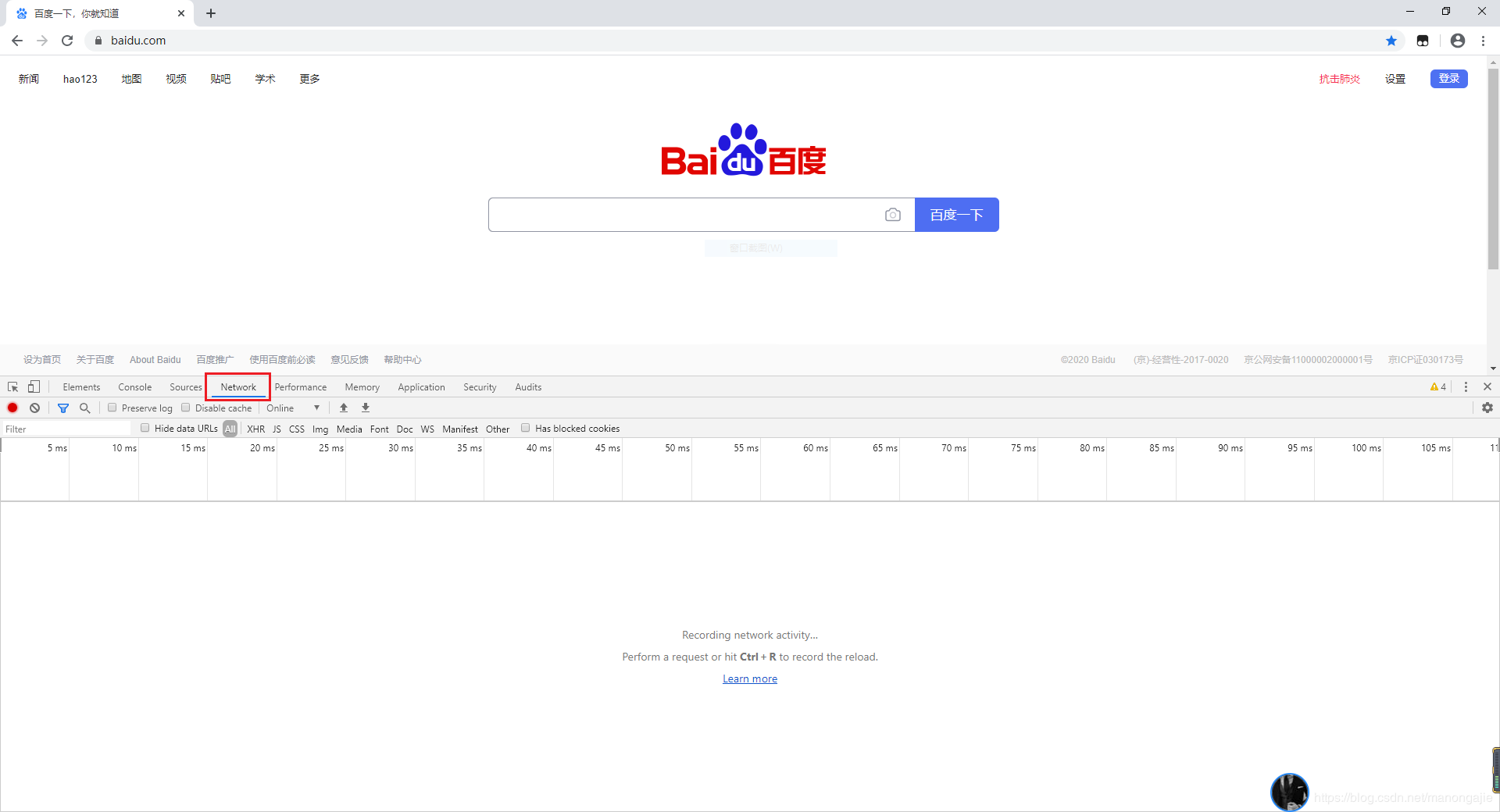Screen dimensions: 1500x812
Task: Switch to the Security tab
Action: pyautogui.click(x=480, y=387)
